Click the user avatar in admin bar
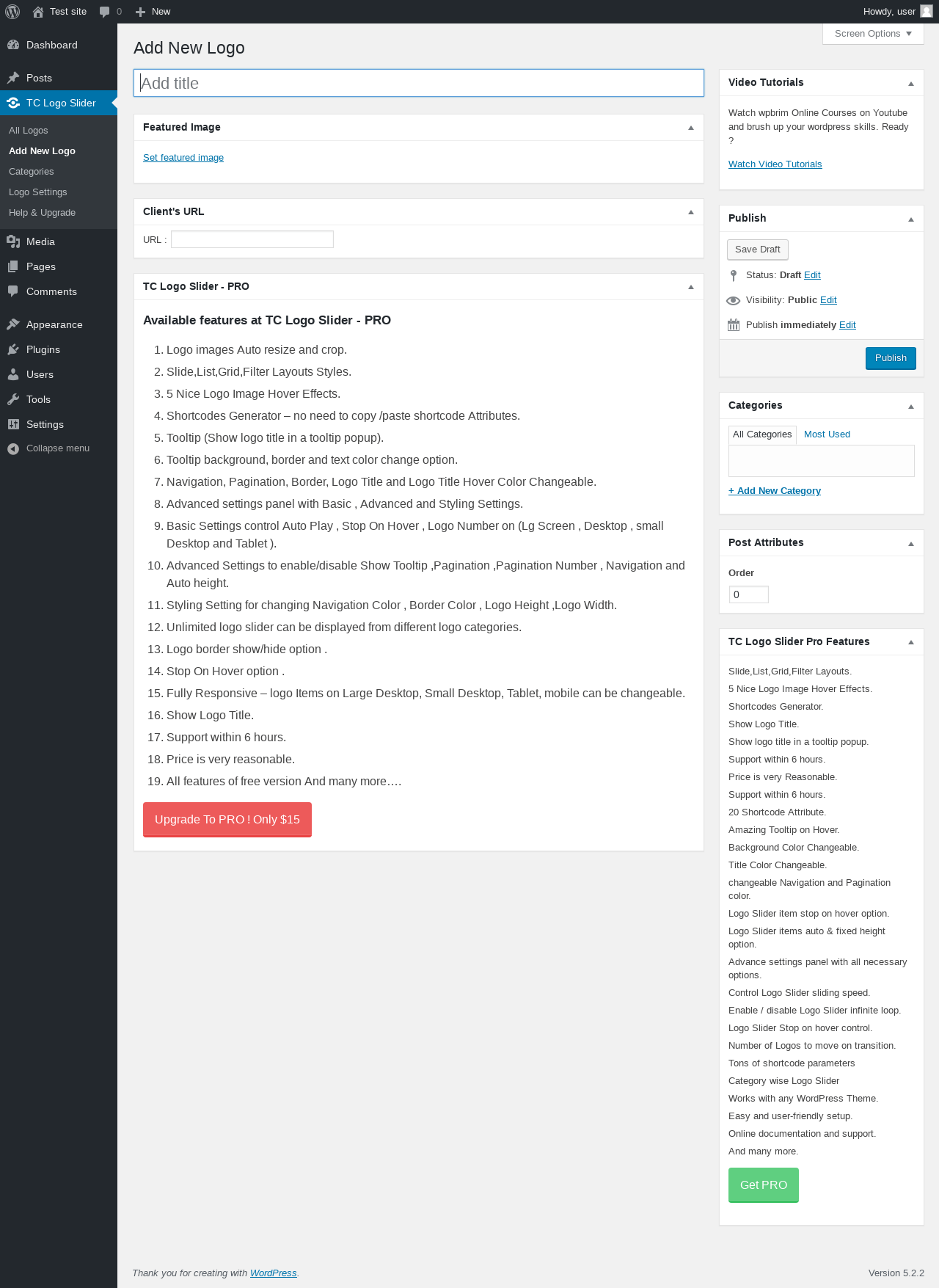The width and height of the screenshot is (939, 1288). pos(927,11)
